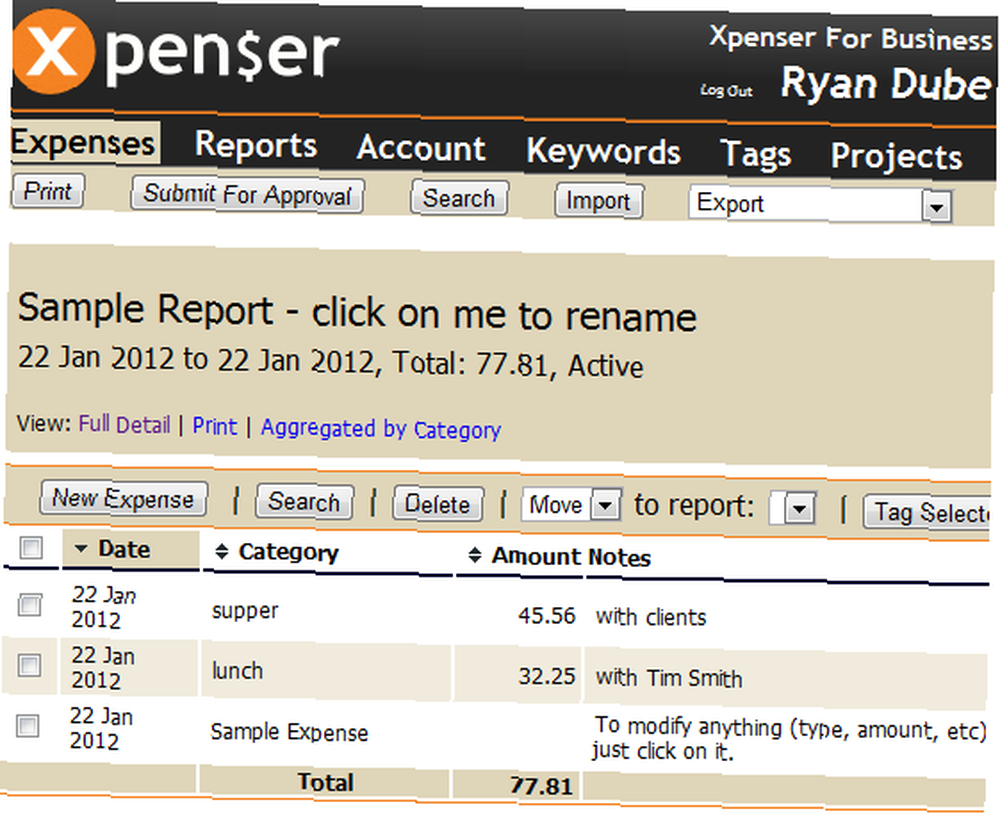The height and width of the screenshot is (823, 1000).
Task: Click the 'lunch' category cell
Action: coord(237,671)
